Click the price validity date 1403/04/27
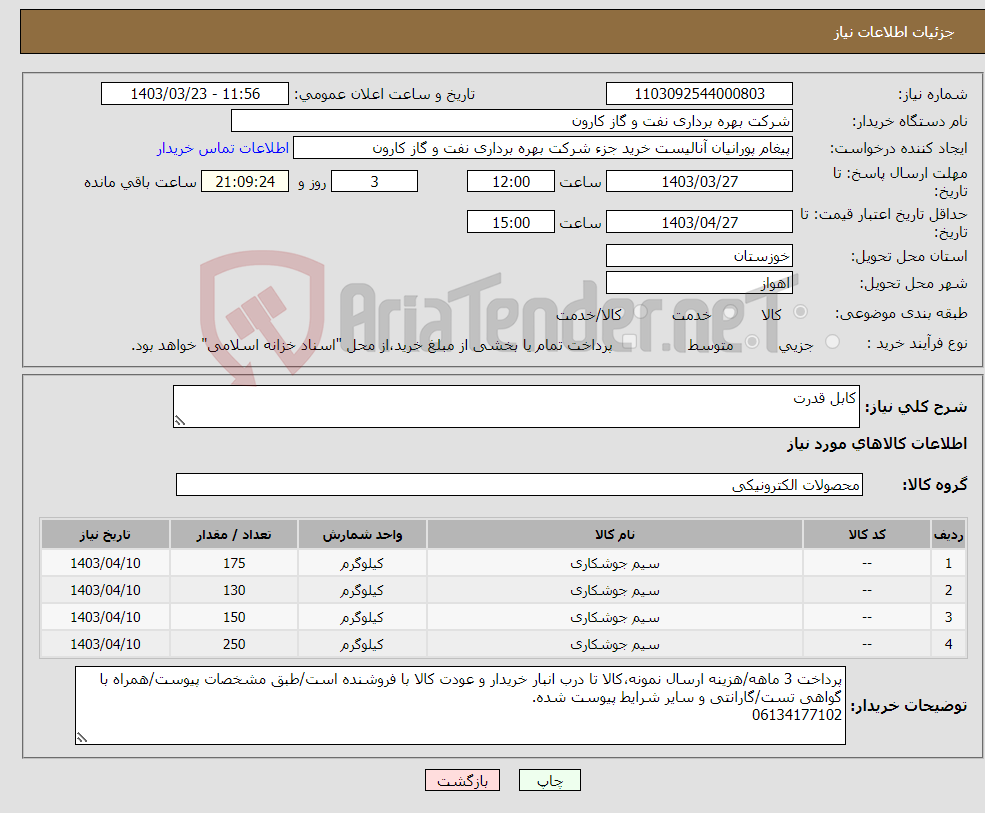The image size is (985, 813). [699, 222]
